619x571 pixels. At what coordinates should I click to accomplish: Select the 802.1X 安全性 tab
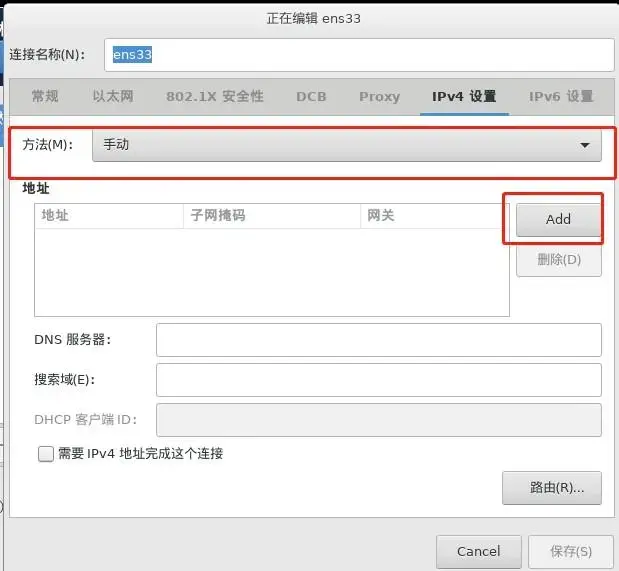[215, 96]
